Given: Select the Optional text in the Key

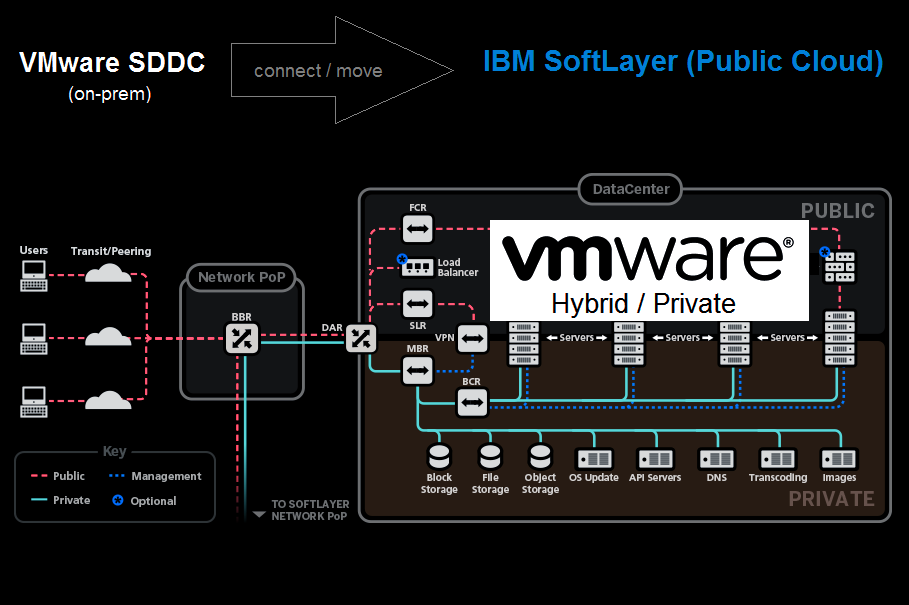Looking at the screenshot, I should [x=153, y=501].
